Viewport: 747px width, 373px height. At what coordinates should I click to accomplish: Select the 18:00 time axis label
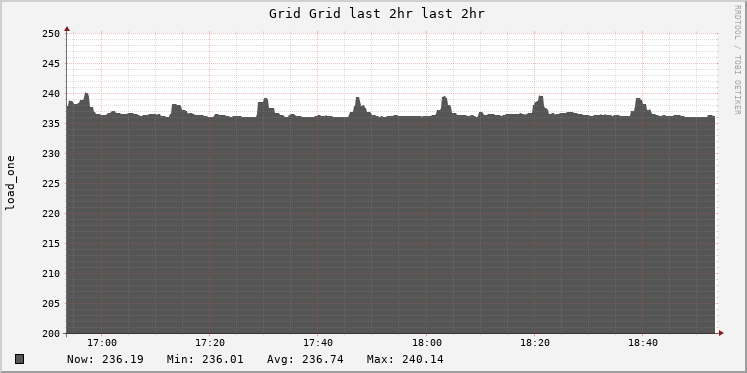pyautogui.click(x=426, y=343)
